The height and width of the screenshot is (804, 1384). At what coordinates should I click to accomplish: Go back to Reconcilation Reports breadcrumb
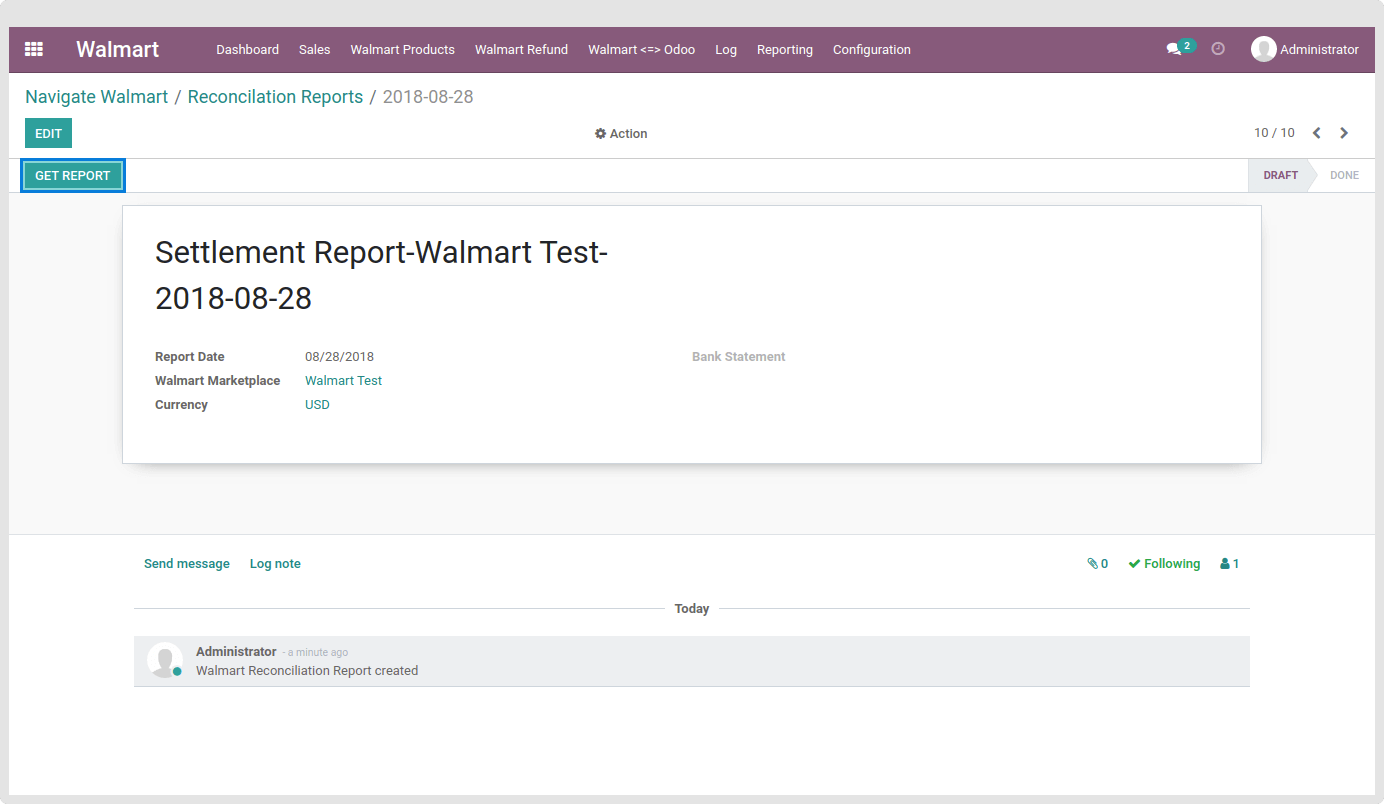pyautogui.click(x=275, y=97)
